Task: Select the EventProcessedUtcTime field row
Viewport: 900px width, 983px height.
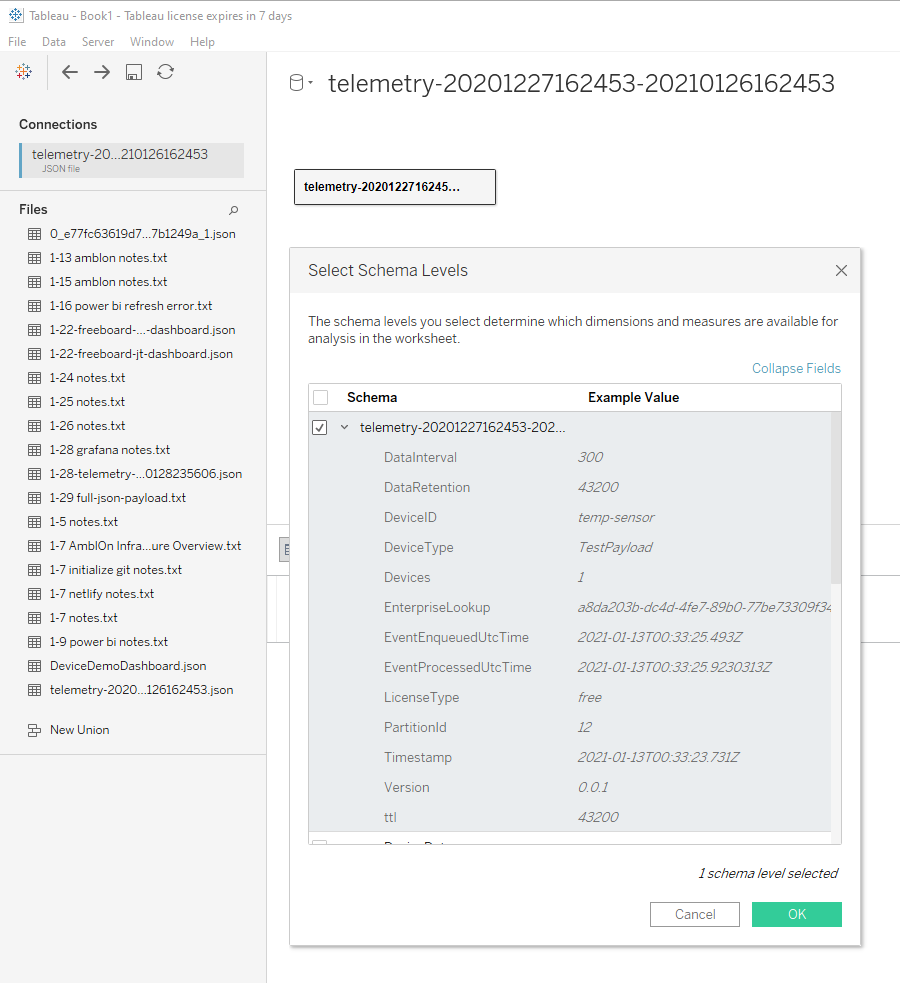Action: pyautogui.click(x=570, y=668)
